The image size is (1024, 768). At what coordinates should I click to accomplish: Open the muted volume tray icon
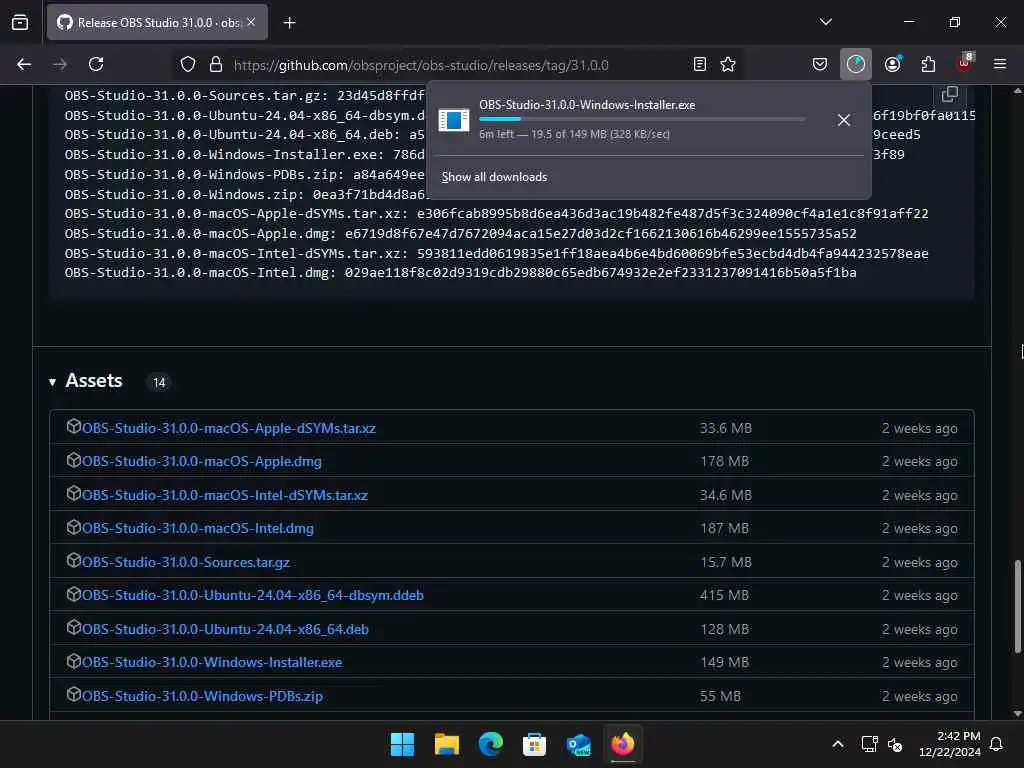(x=895, y=744)
